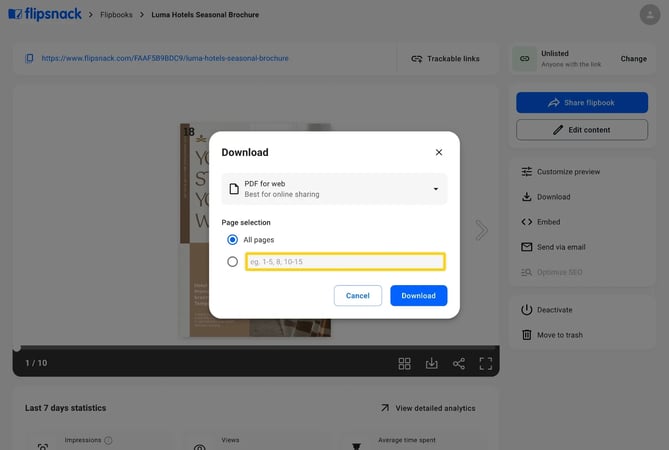Close the Download dialog with X
Image resolution: width=669 pixels, height=450 pixels.
[439, 152]
